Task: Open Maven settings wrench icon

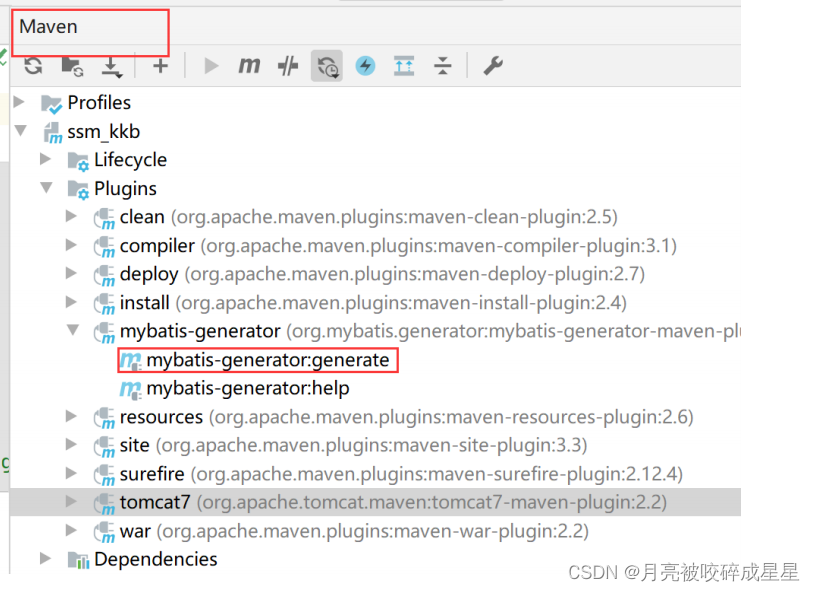Action: 493,66
